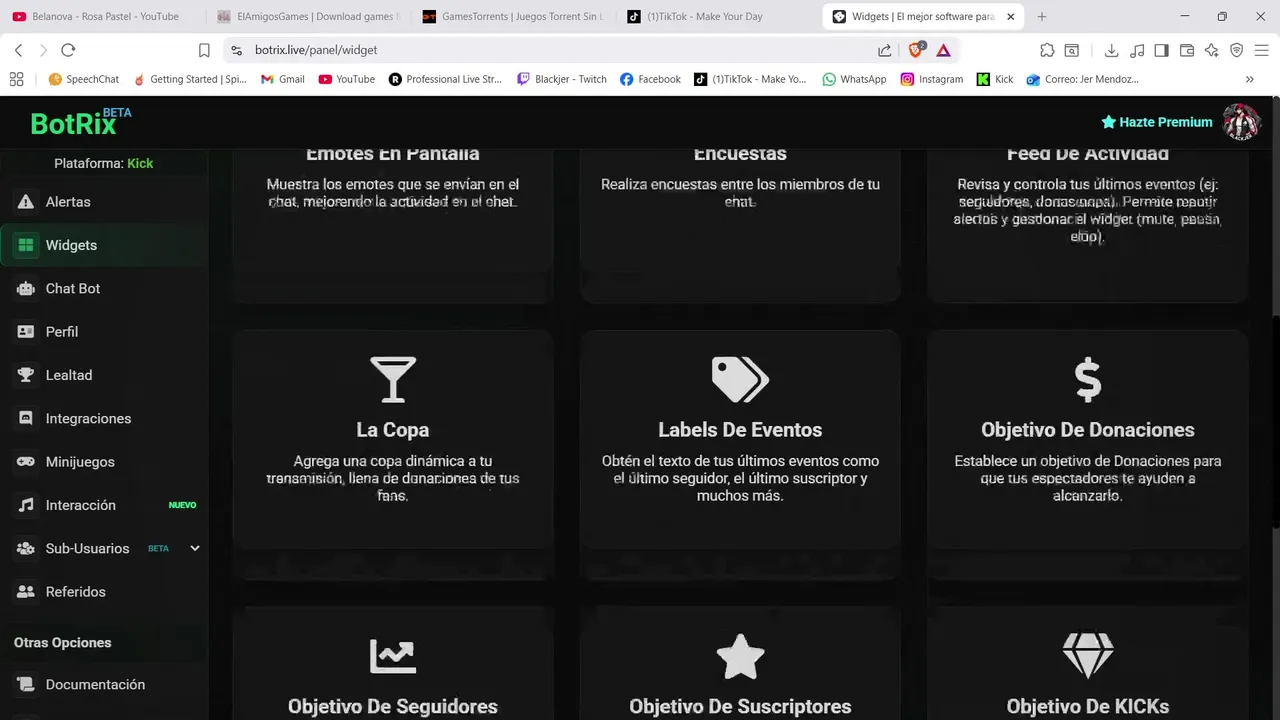Click the BotRix logo
This screenshot has width=1280, height=720.
click(x=80, y=121)
